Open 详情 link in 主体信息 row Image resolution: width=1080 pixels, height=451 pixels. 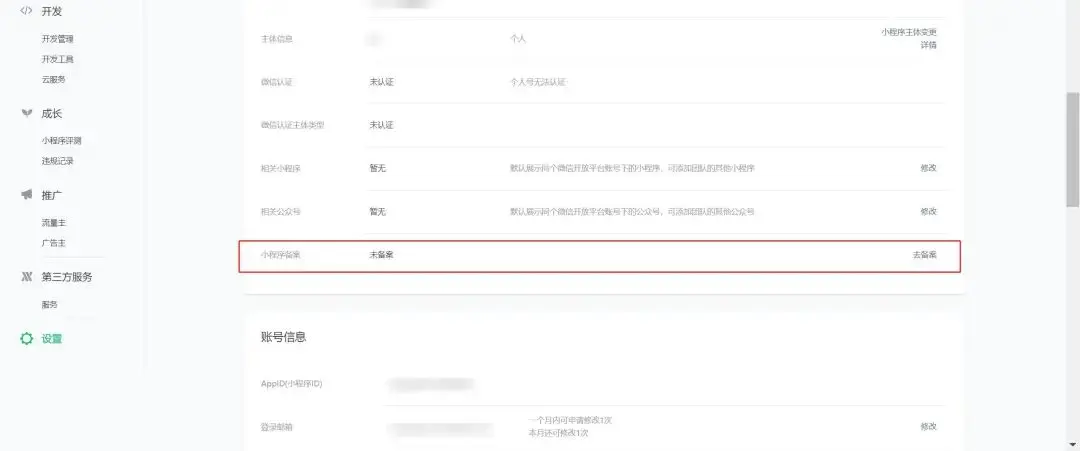[928, 45]
